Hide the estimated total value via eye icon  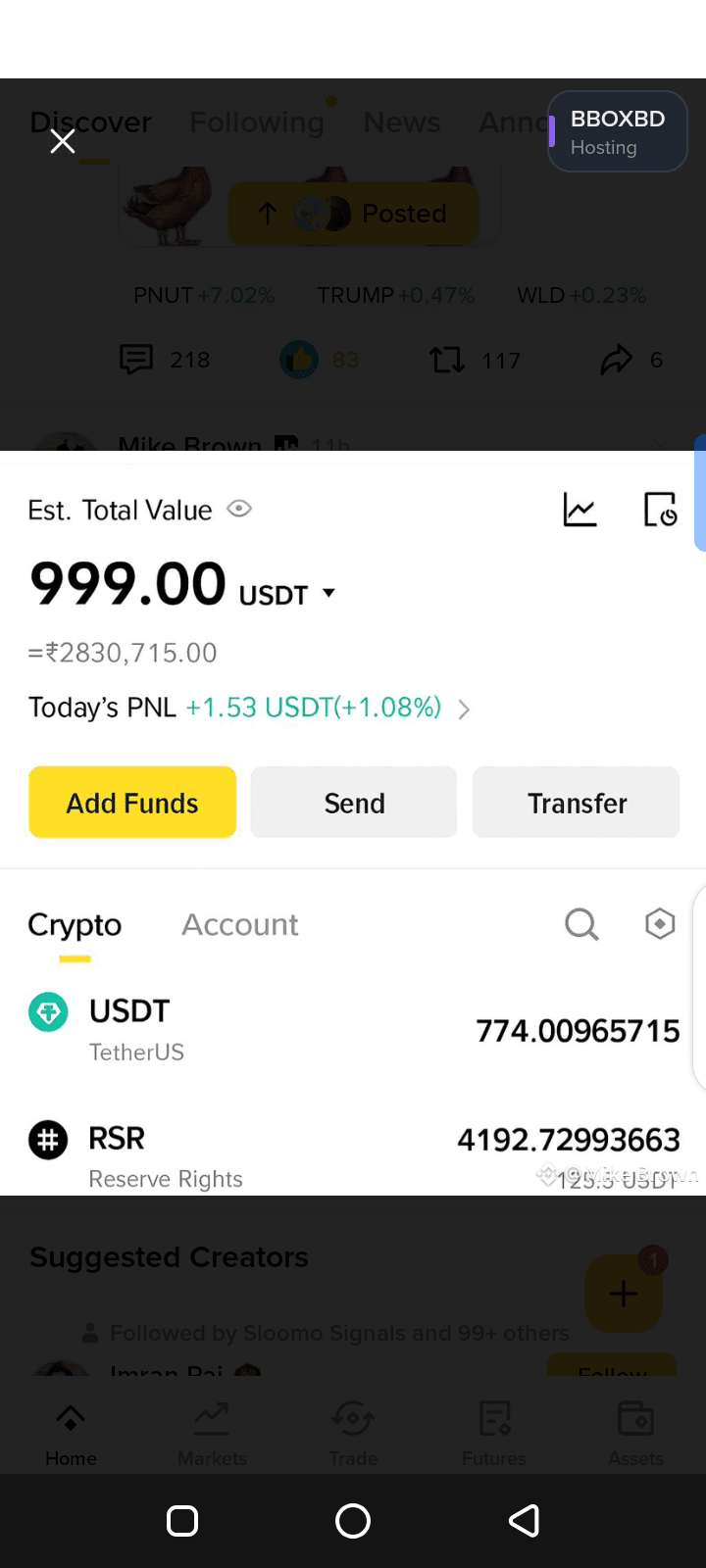click(x=239, y=509)
